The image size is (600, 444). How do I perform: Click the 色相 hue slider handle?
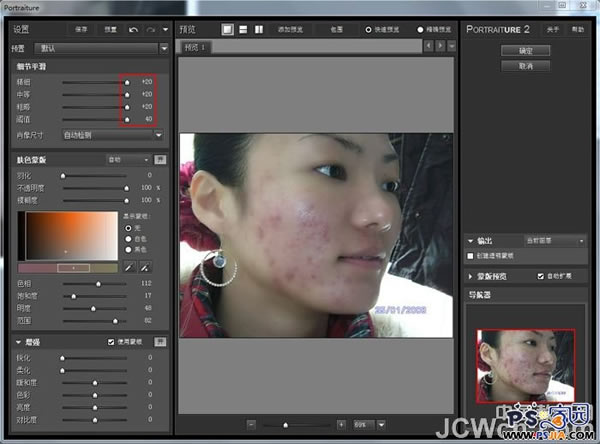98,284
